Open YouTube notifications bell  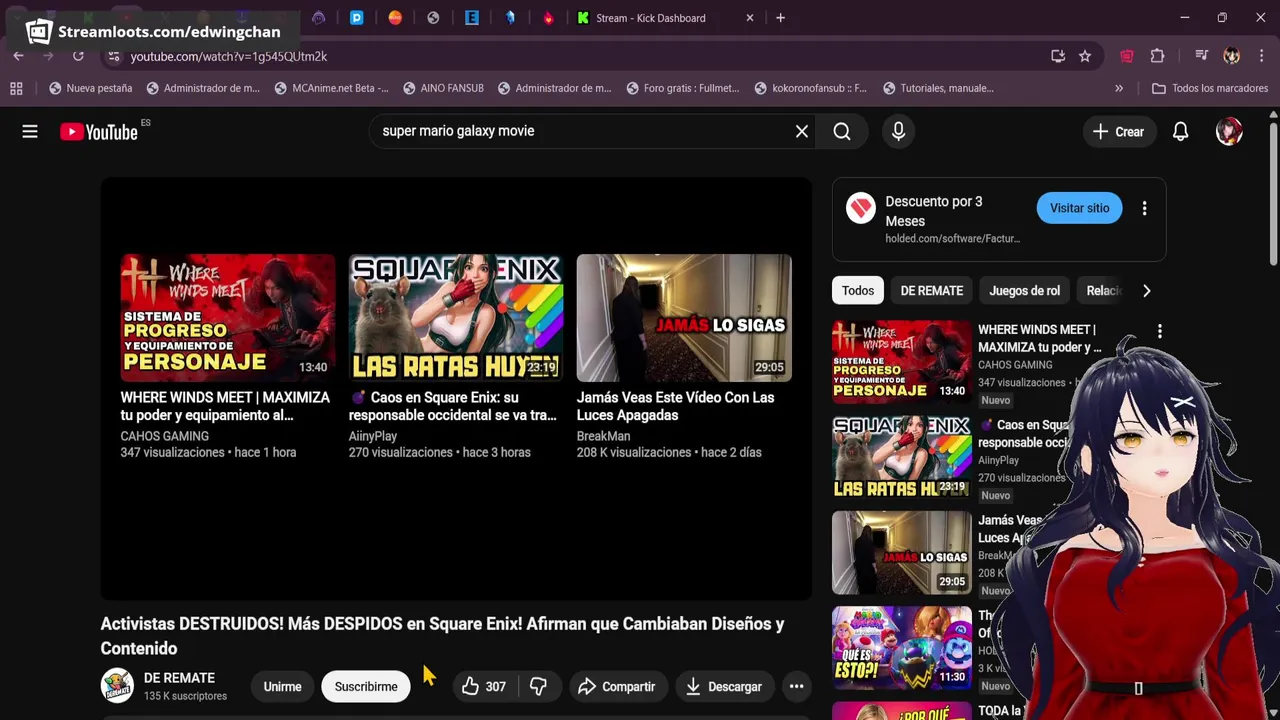[x=1180, y=131]
